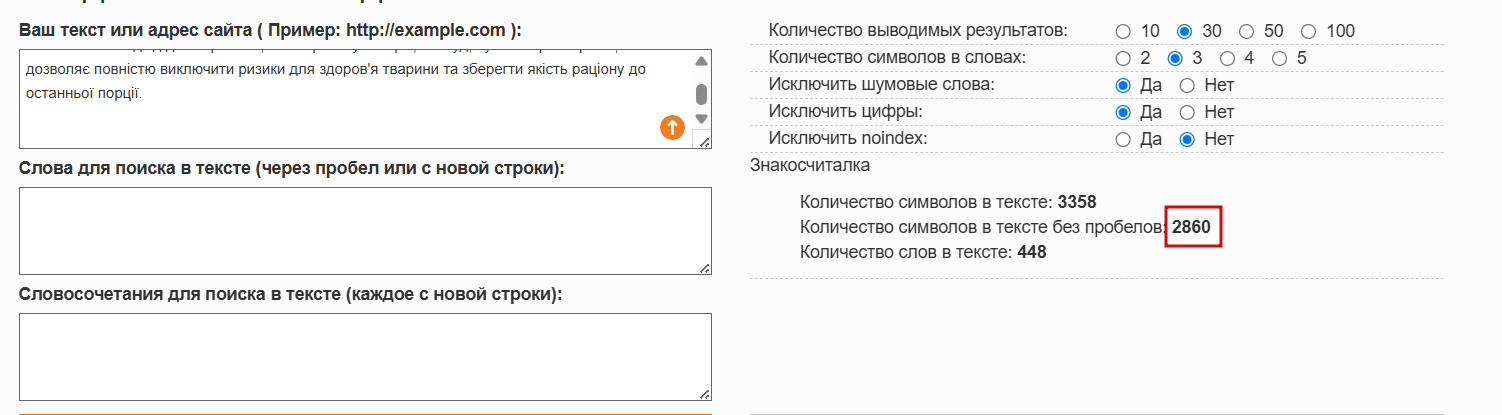The width and height of the screenshot is (1502, 415).
Task: Select Нет for excluding digits
Action: coord(1188,112)
